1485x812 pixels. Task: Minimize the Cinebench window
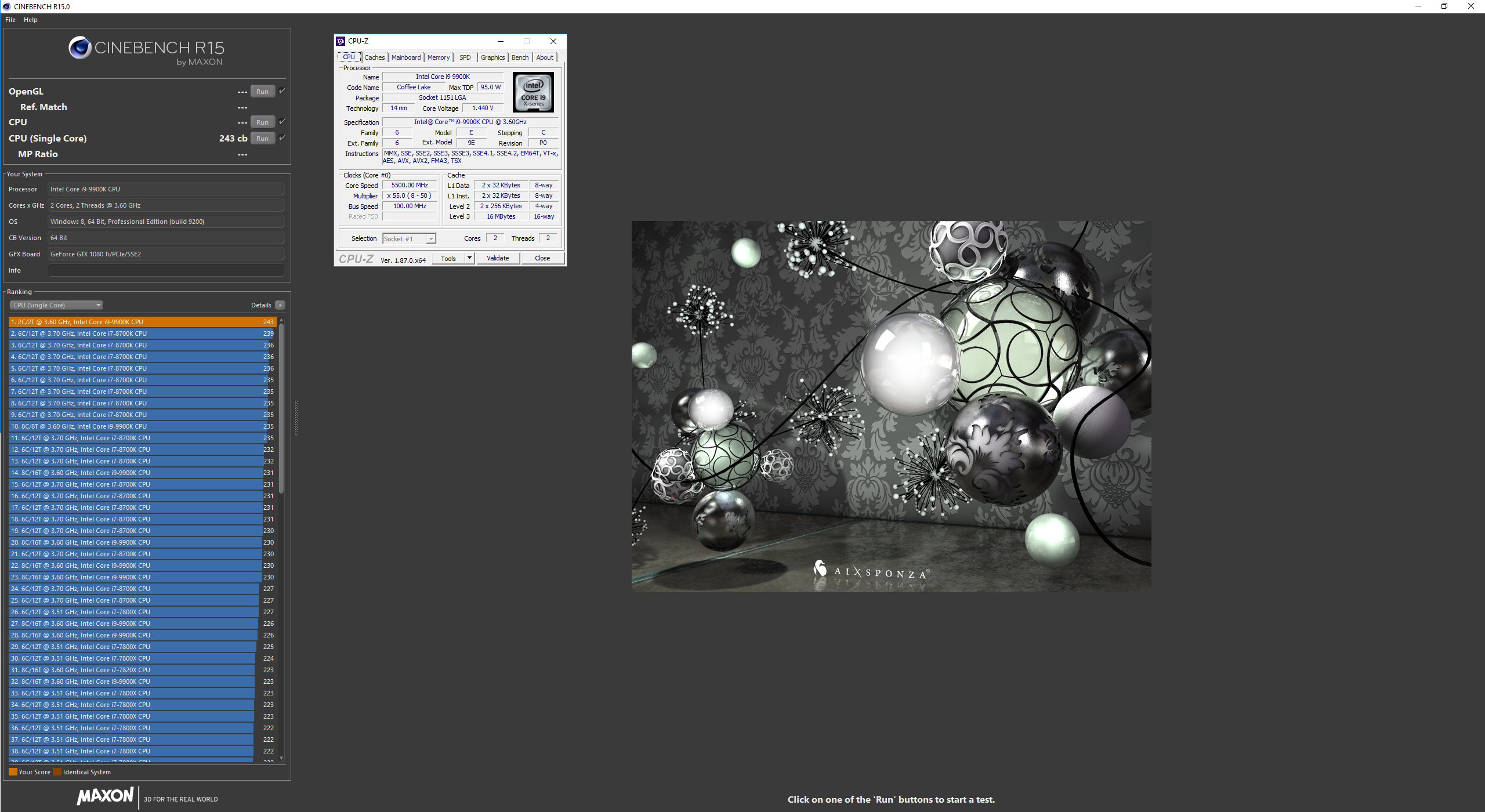(x=1418, y=6)
